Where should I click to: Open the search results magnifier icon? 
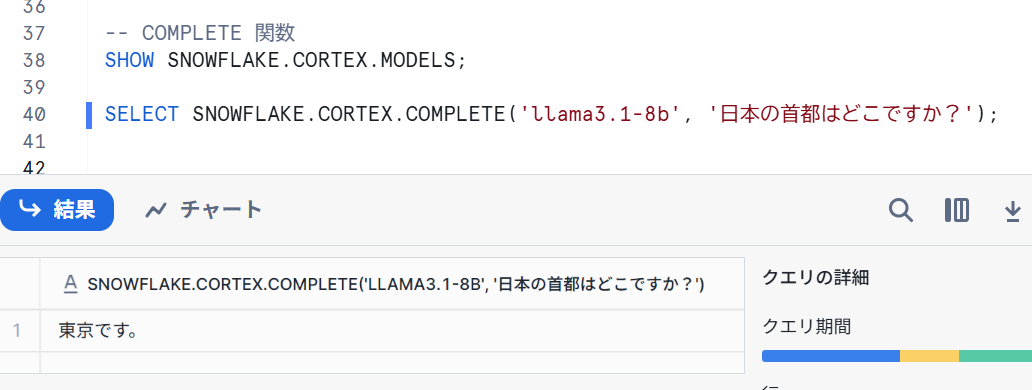[x=900, y=210]
